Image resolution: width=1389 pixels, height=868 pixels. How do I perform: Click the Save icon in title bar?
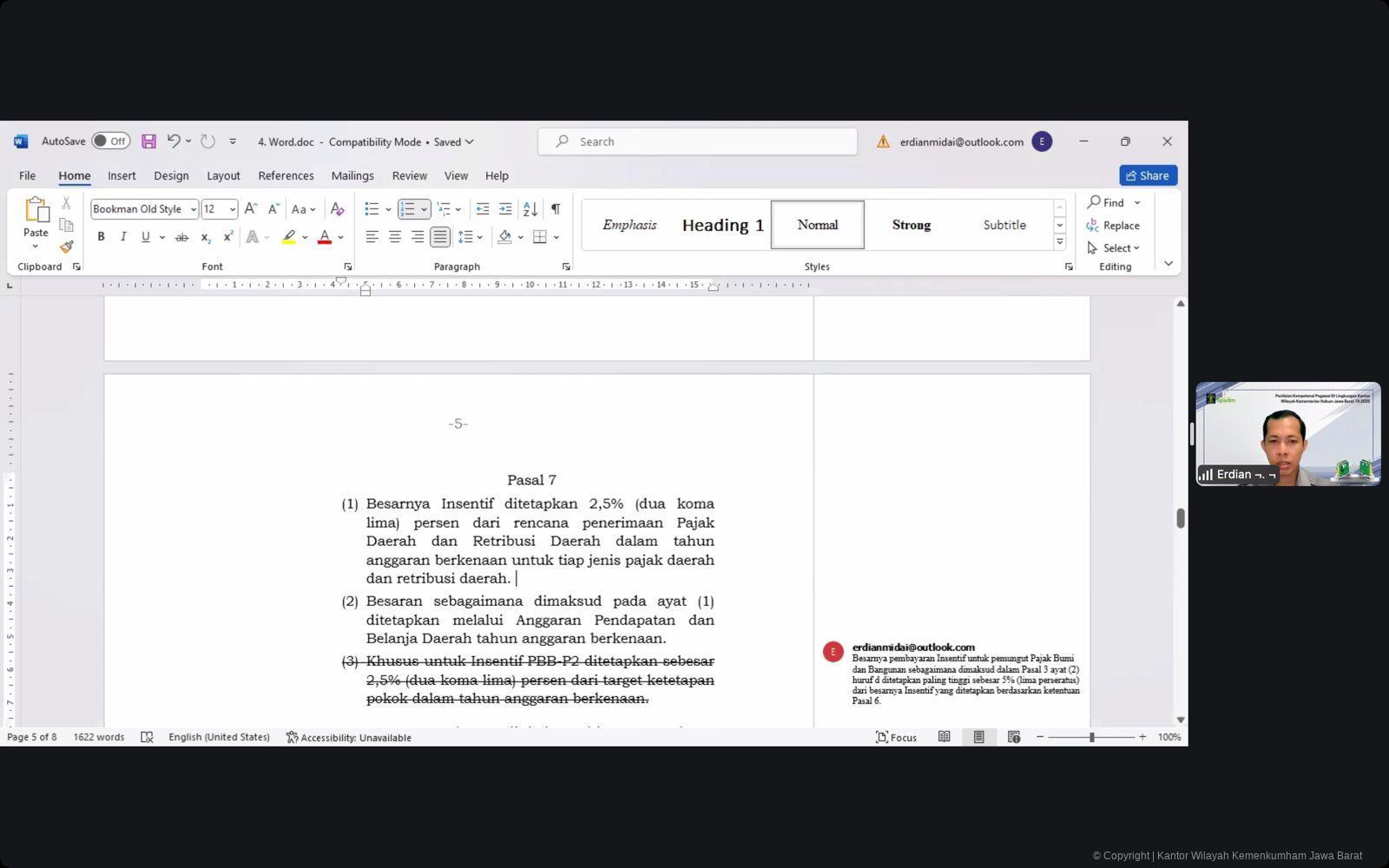click(148, 141)
